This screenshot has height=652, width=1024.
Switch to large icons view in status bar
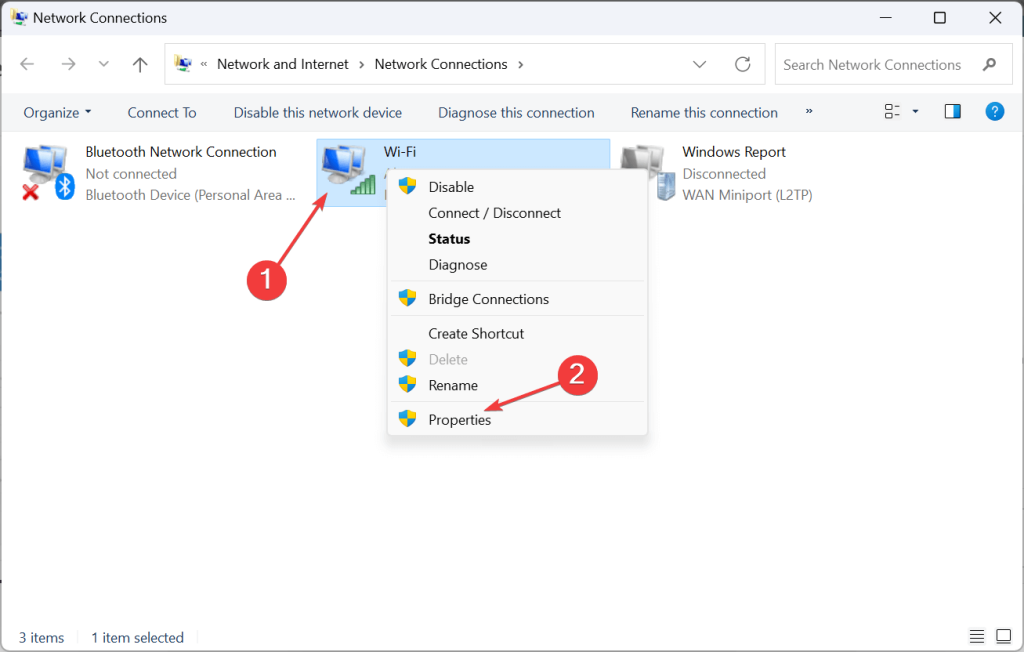click(x=1004, y=636)
